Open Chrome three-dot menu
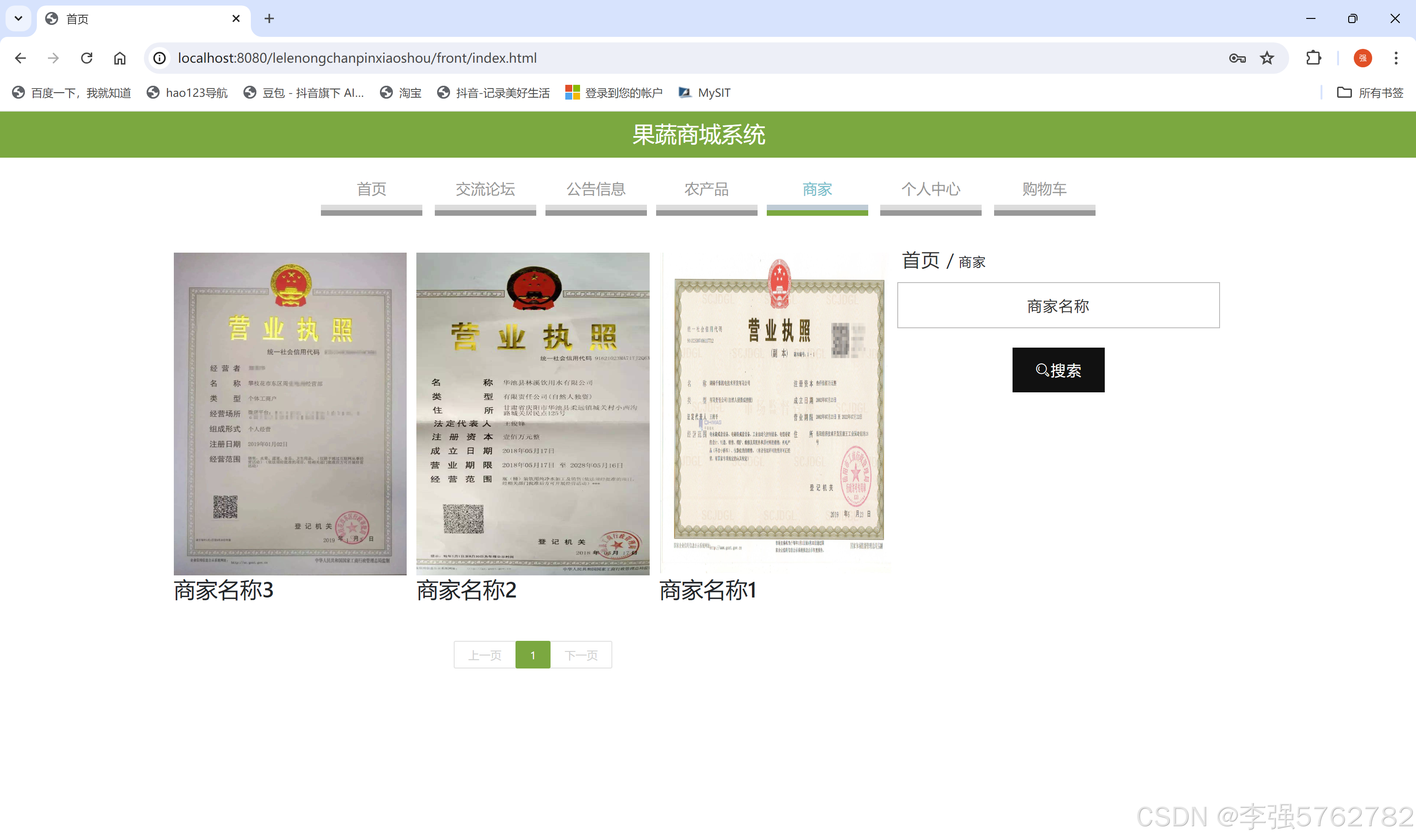 point(1396,58)
